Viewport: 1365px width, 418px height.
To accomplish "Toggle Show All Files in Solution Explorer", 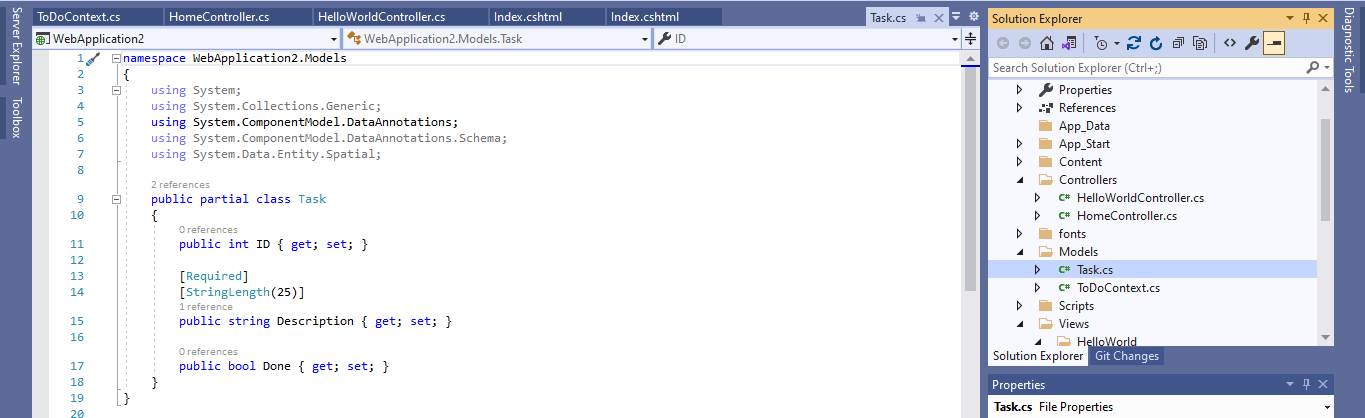I will (1200, 43).
